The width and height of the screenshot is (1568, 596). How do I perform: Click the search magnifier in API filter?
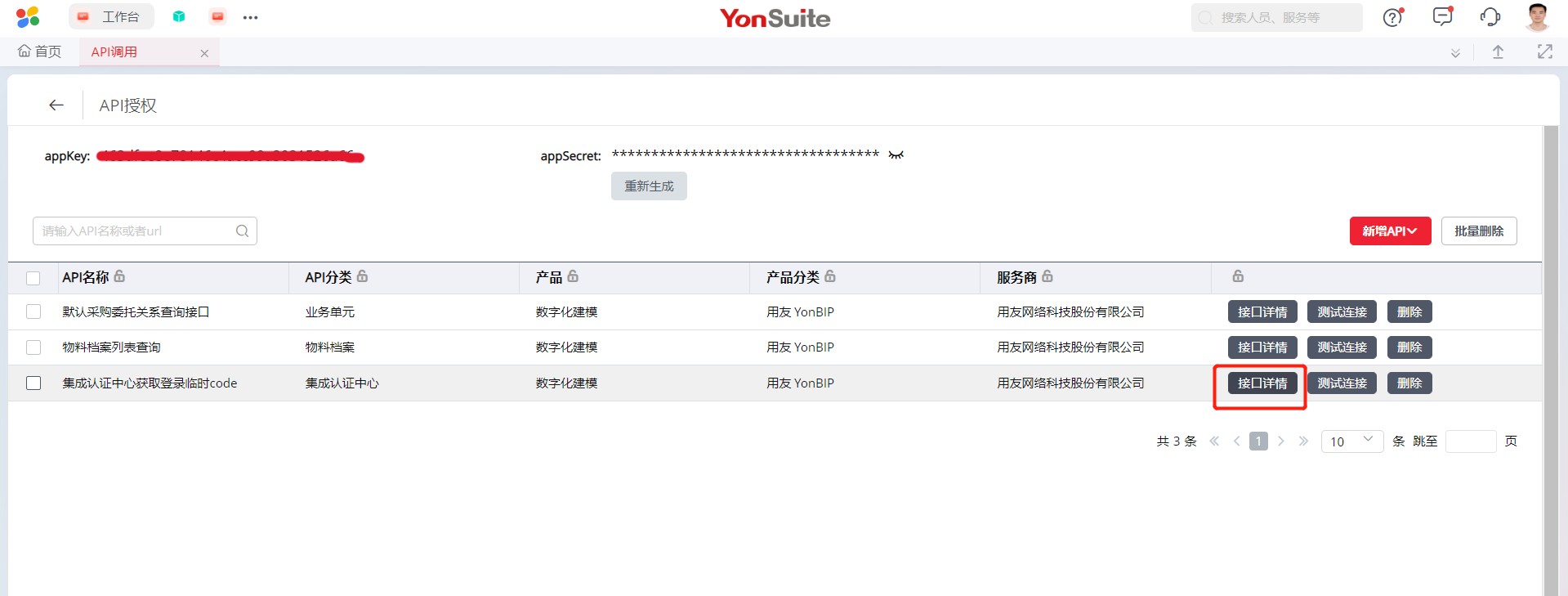coord(242,231)
